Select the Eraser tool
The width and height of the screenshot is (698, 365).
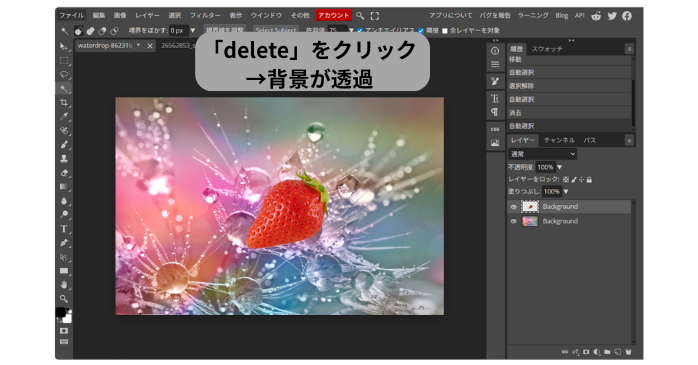point(64,173)
